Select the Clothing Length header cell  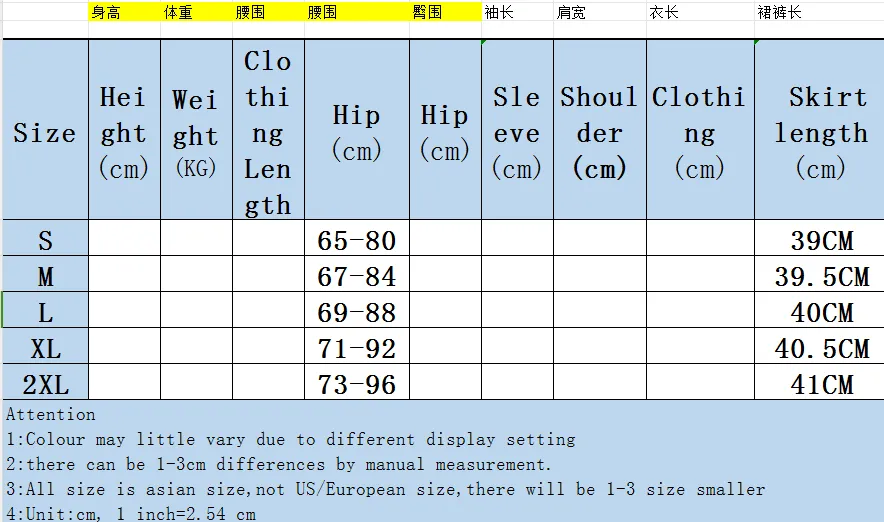point(268,132)
